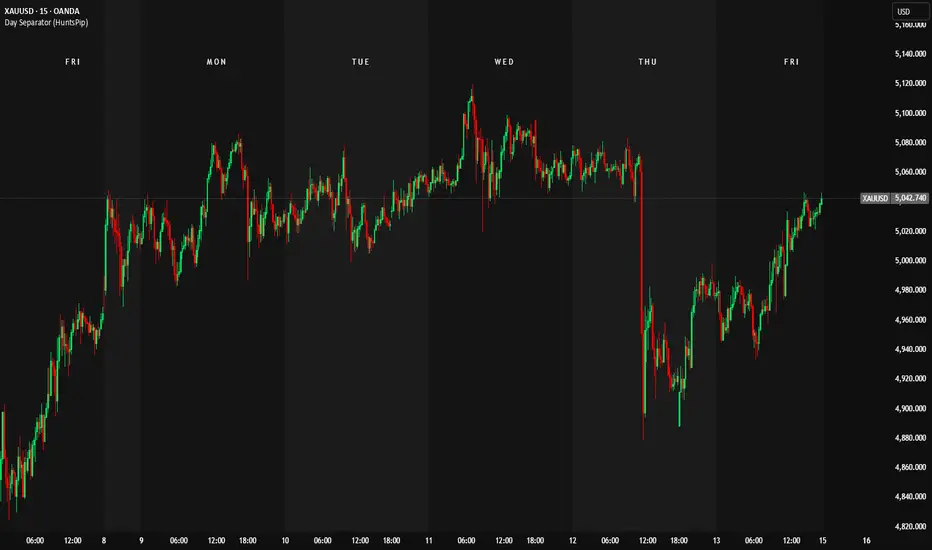This screenshot has width=932, height=550.
Task: Click date 8 on the time axis
Action: point(105,541)
